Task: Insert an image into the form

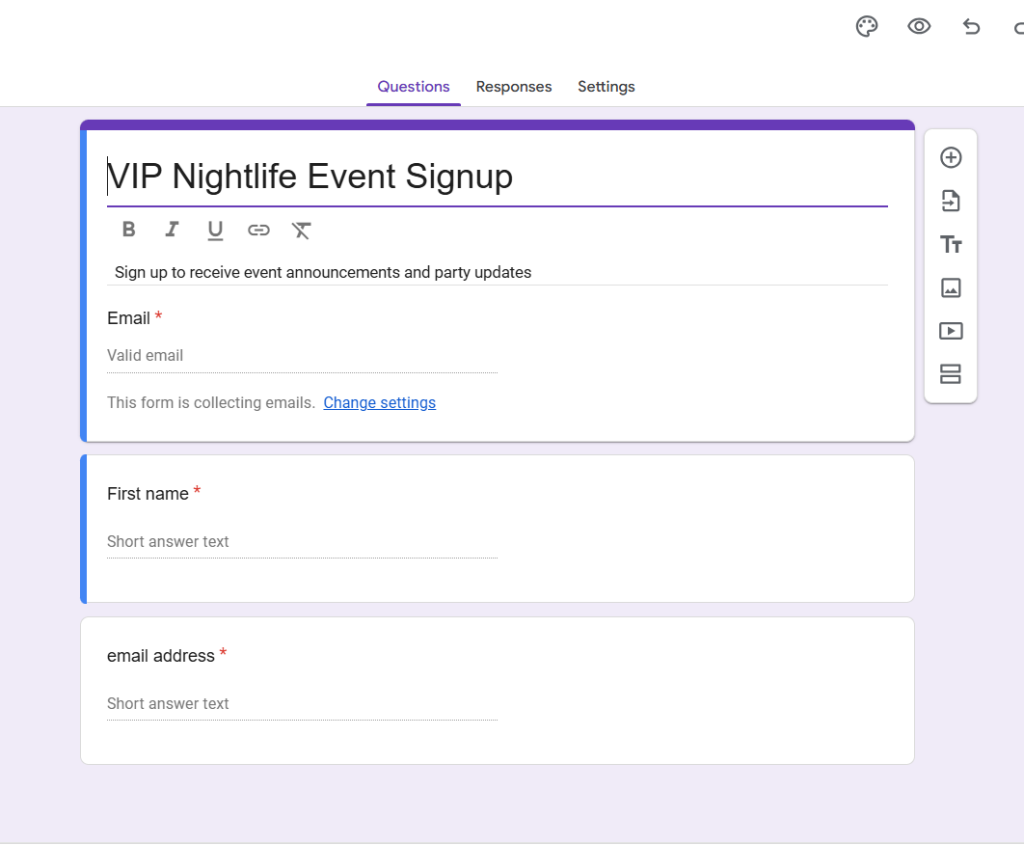Action: point(951,288)
